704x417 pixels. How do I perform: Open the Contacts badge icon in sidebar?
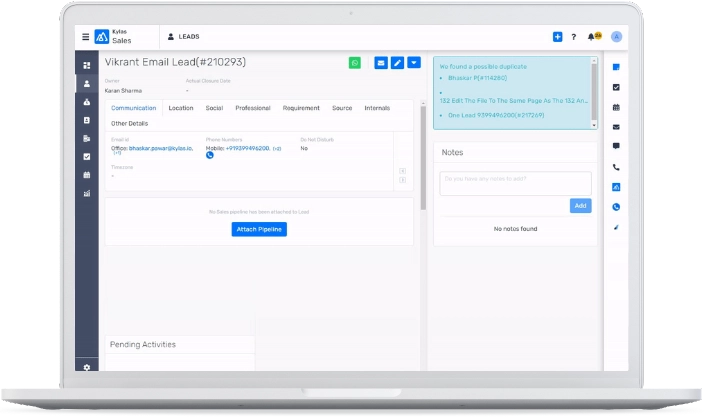87,120
